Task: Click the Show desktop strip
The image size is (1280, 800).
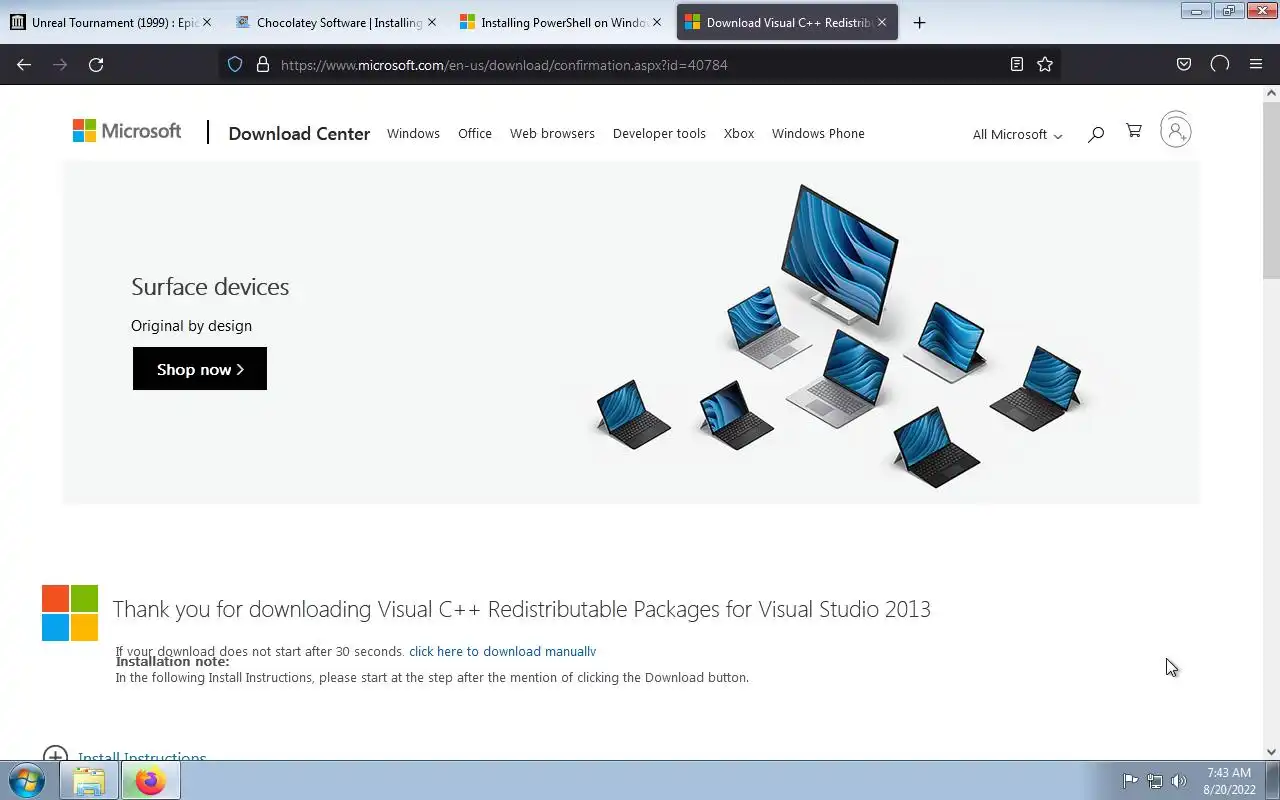Action: pyautogui.click(x=1273, y=781)
